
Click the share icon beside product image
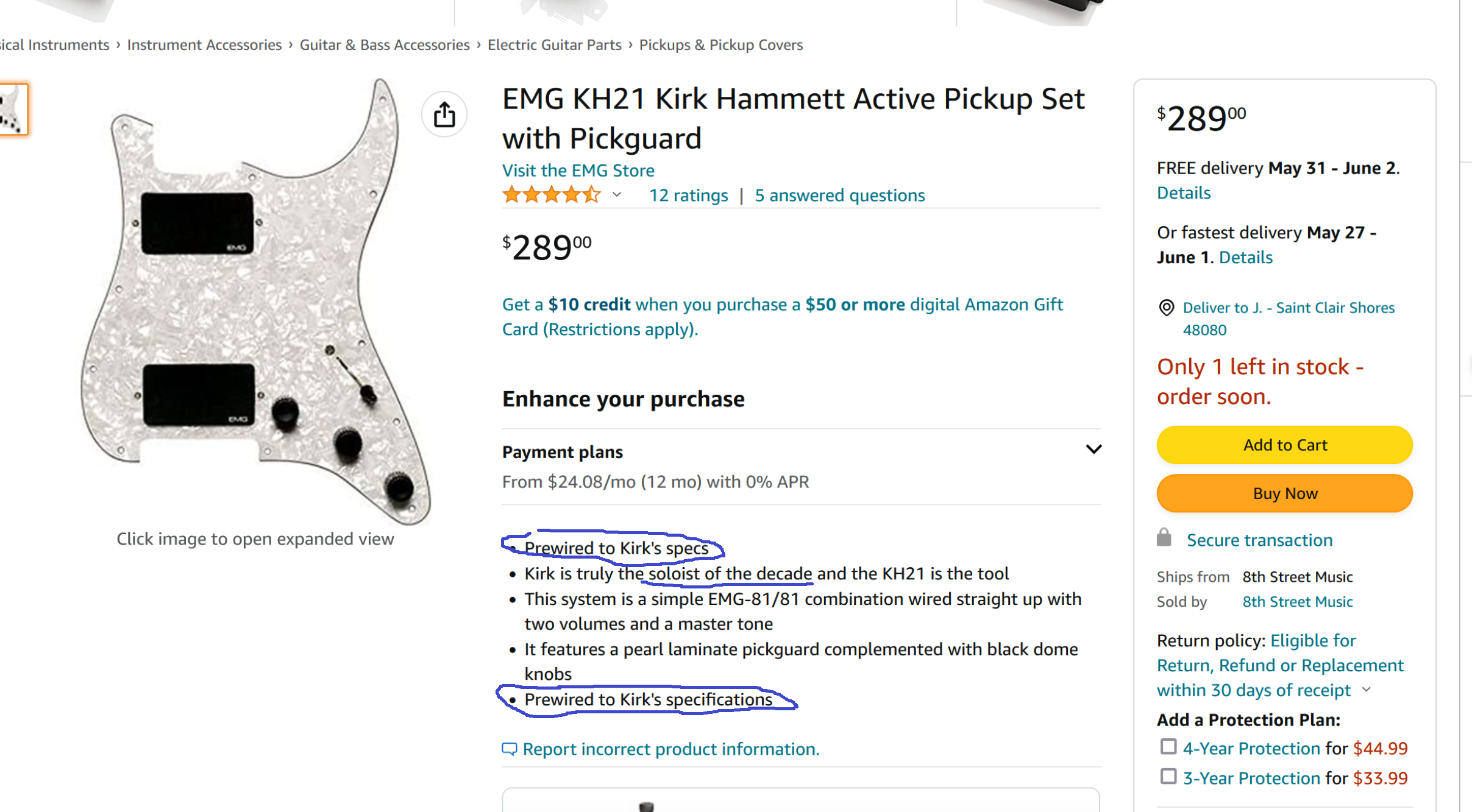point(444,115)
